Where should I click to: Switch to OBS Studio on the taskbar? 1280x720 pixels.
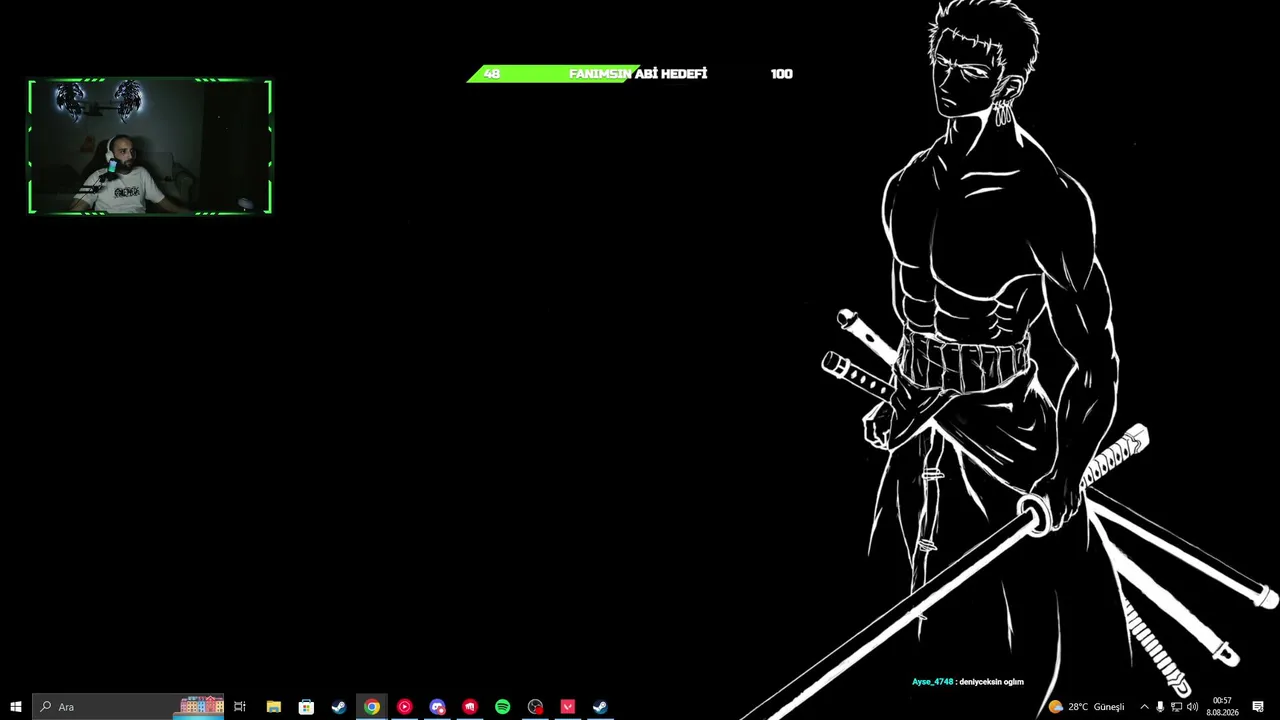pyautogui.click(x=535, y=707)
